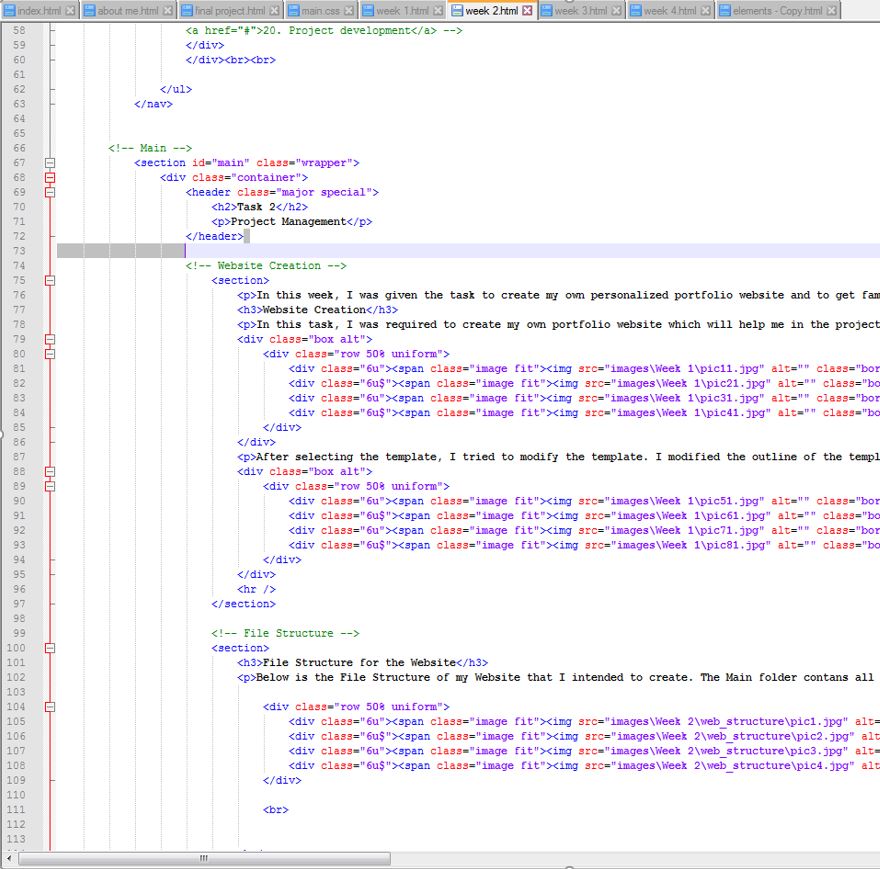Collapse the div container fold on line 68
This screenshot has width=880, height=869.
(50, 178)
